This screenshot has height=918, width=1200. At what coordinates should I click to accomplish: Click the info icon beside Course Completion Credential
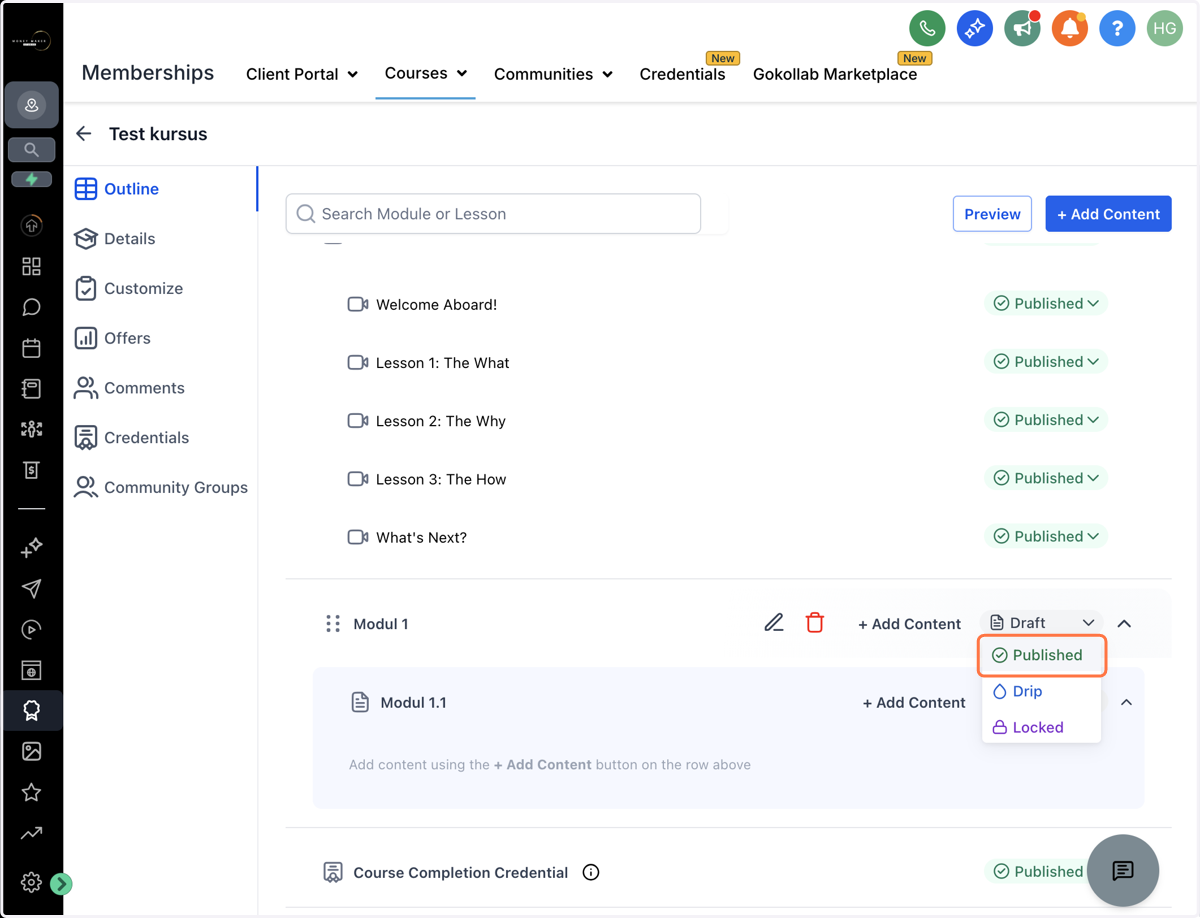tap(591, 873)
